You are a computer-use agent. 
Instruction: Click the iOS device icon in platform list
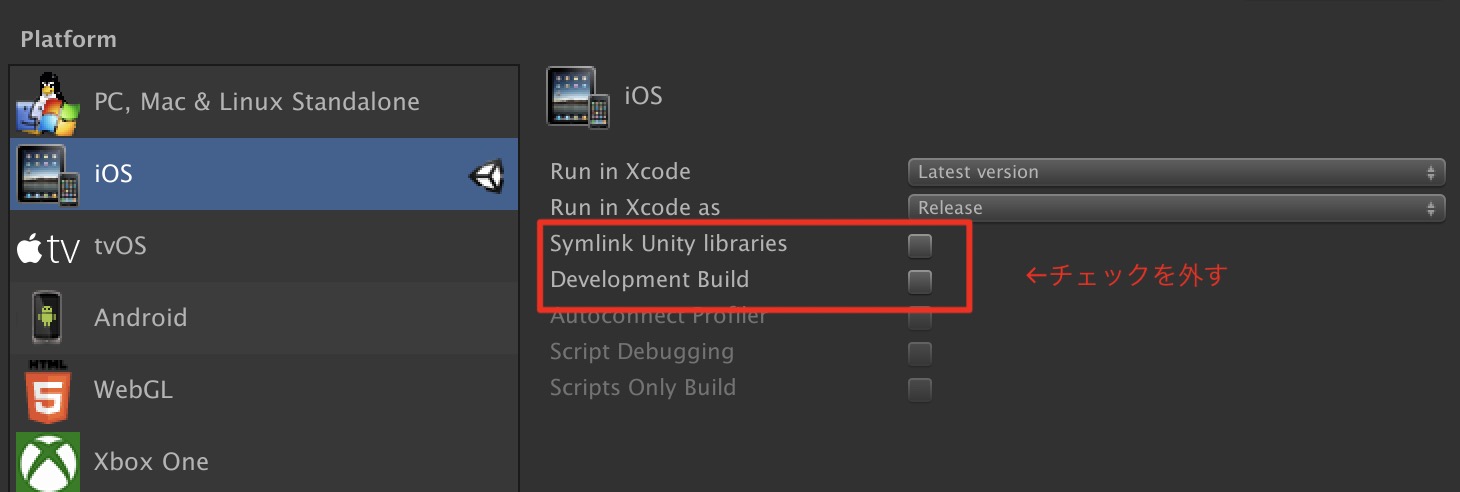point(47,175)
